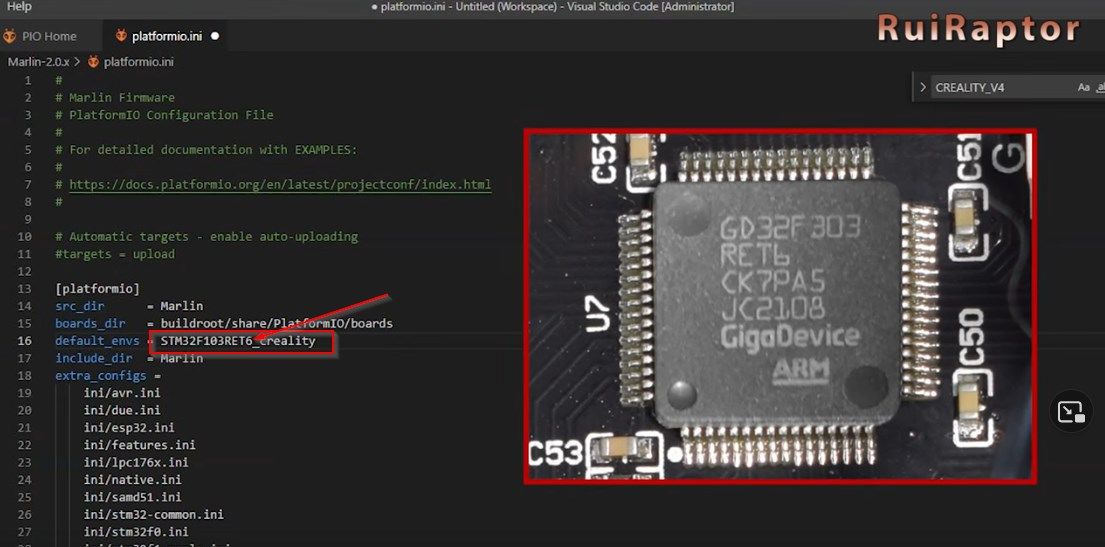The width and height of the screenshot is (1105, 547).
Task: Click the STM32F103RET6_creality value
Action: pos(238,341)
